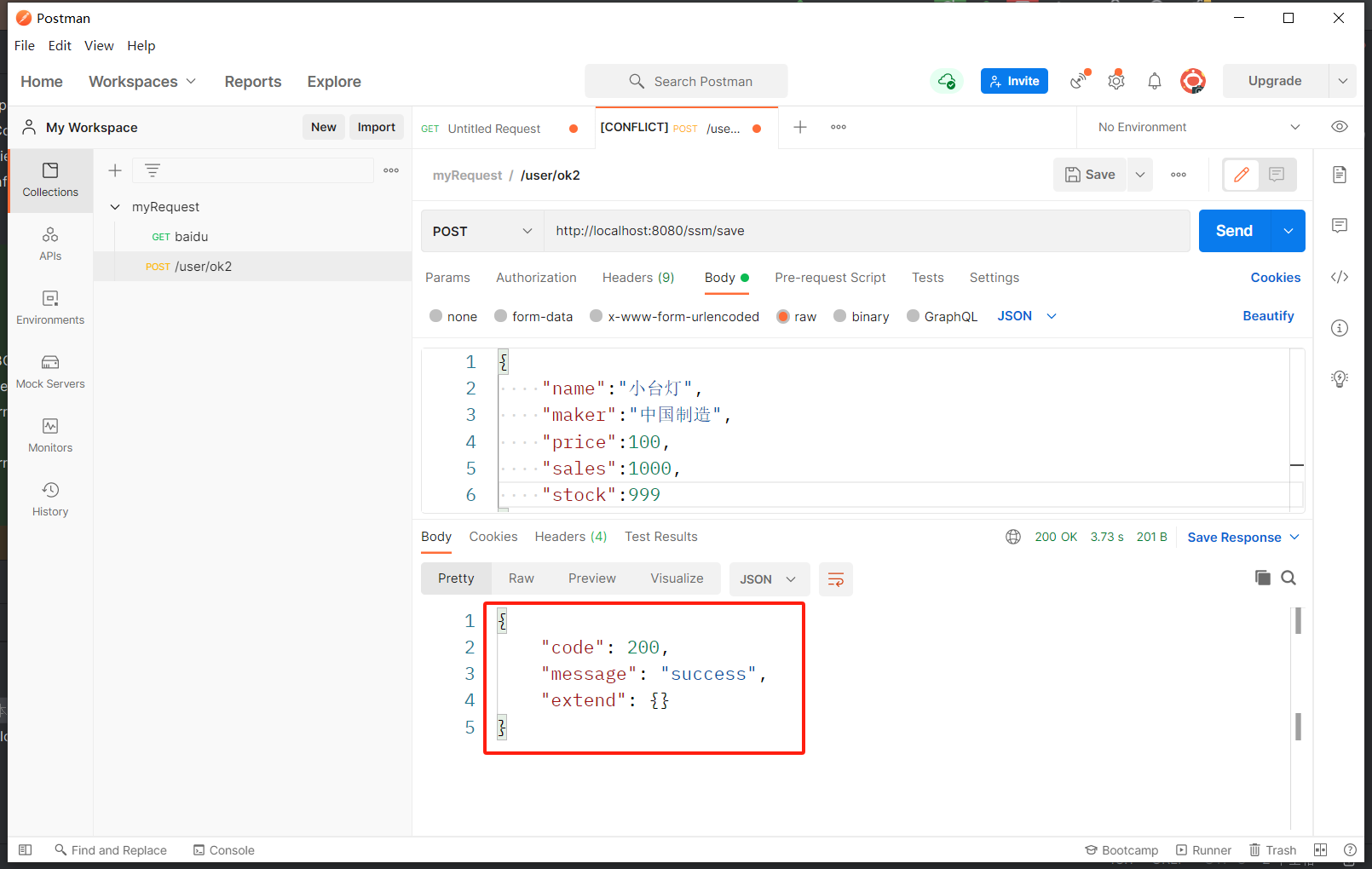Open request body JSON format dropdown
The image size is (1372, 869).
pyautogui.click(x=1027, y=316)
